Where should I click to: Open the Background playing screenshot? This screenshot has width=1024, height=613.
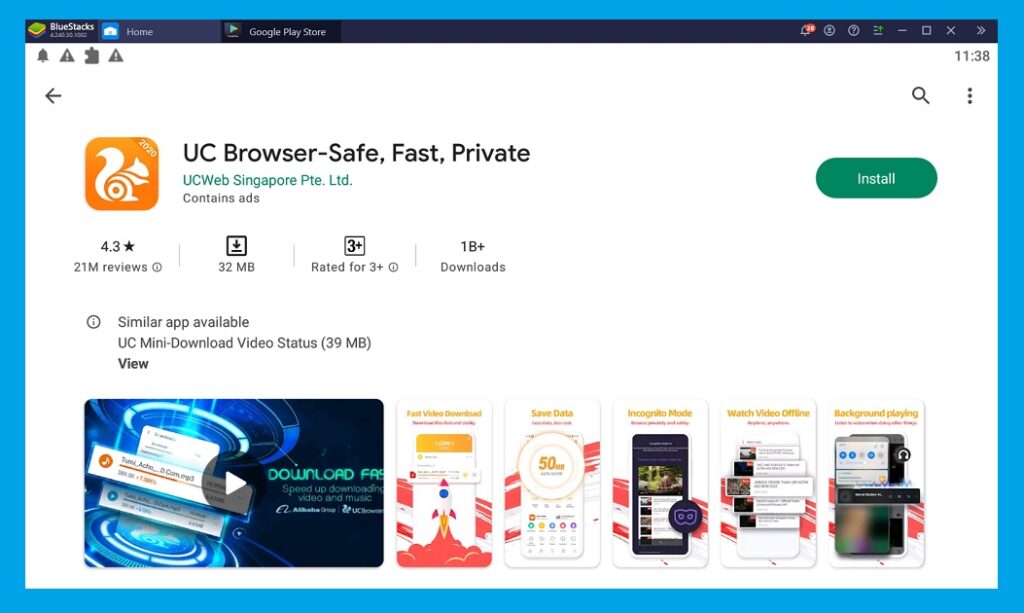point(876,483)
